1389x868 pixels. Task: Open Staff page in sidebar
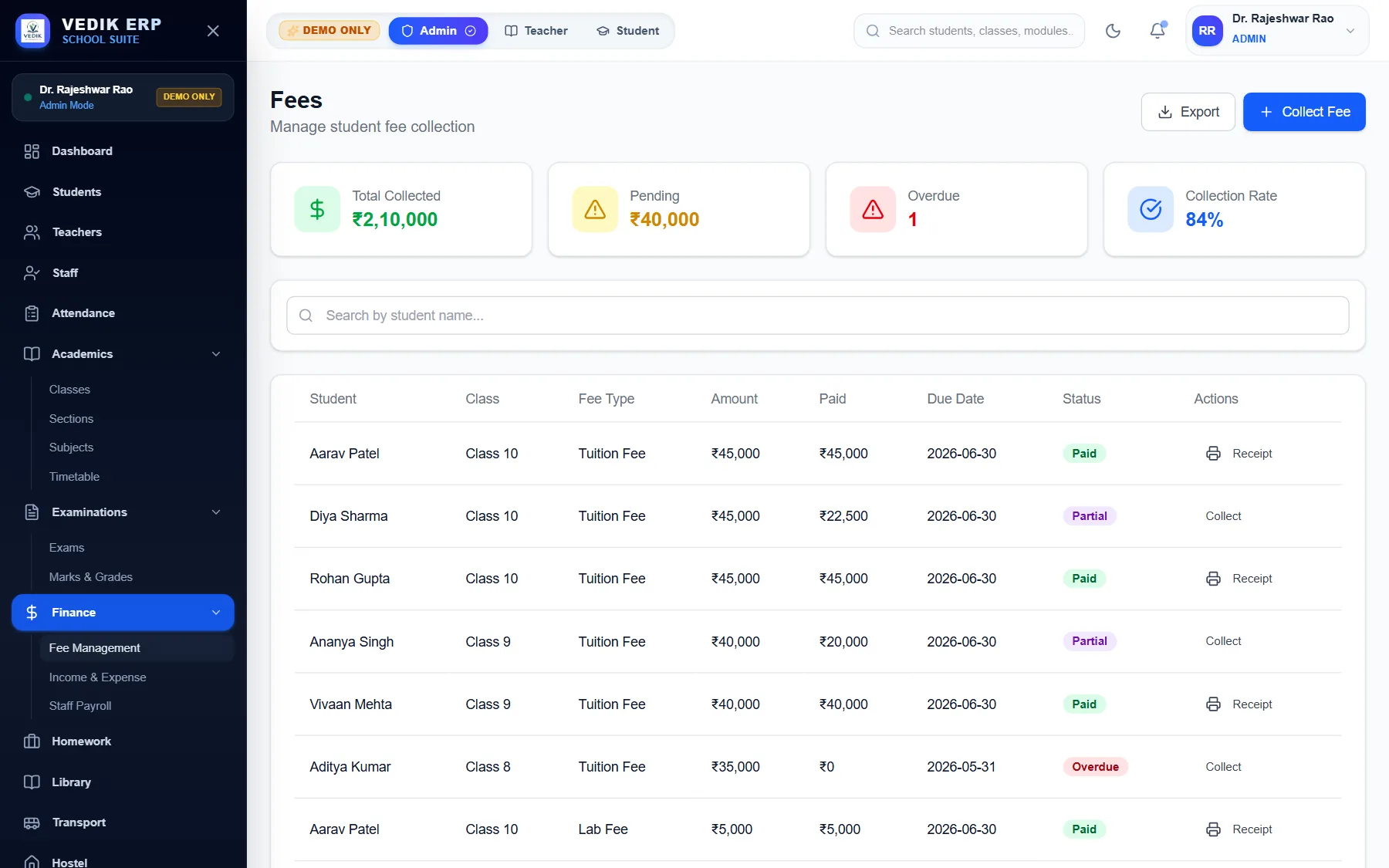coord(123,273)
